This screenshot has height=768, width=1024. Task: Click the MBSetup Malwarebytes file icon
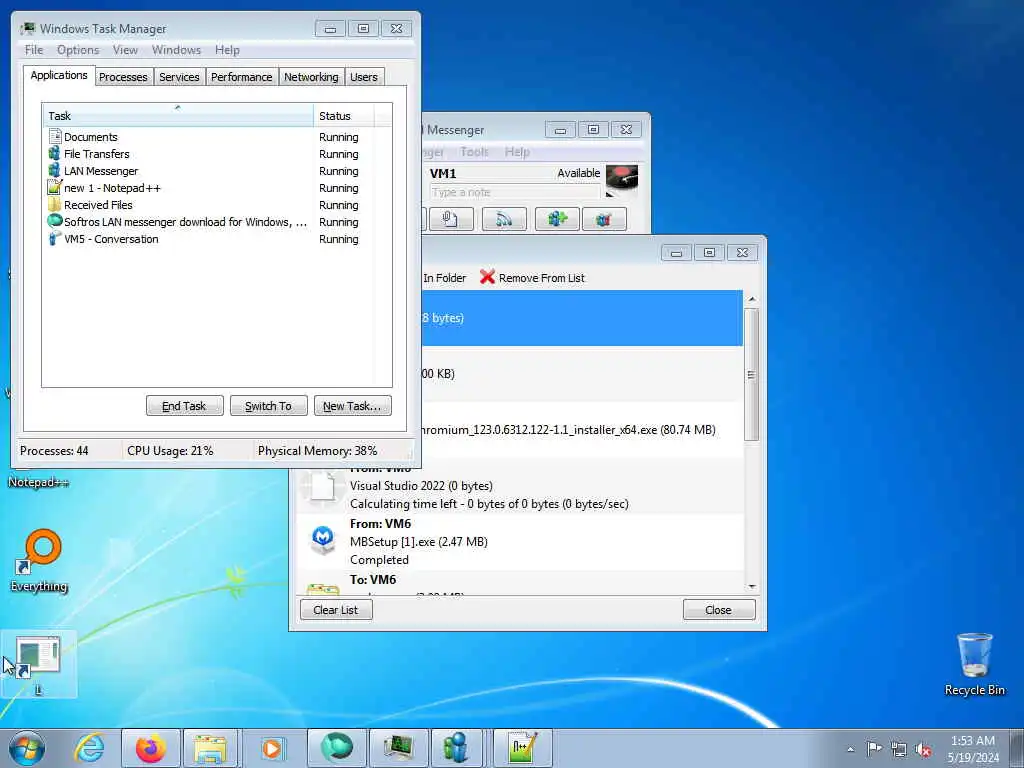323,540
